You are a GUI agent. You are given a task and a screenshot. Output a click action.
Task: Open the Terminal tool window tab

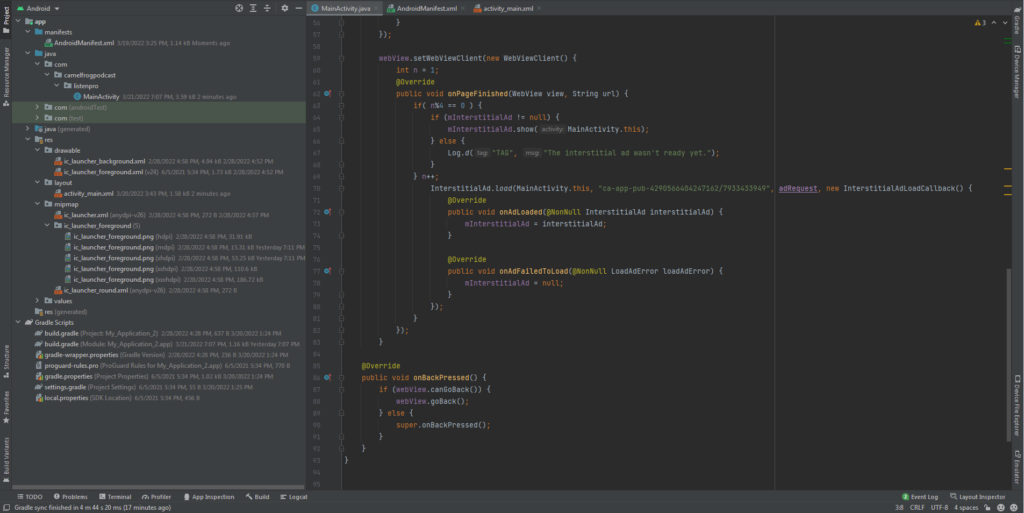click(115, 497)
